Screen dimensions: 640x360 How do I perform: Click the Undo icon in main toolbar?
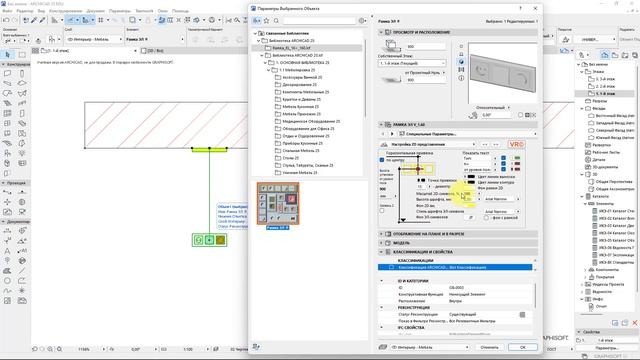point(6,20)
